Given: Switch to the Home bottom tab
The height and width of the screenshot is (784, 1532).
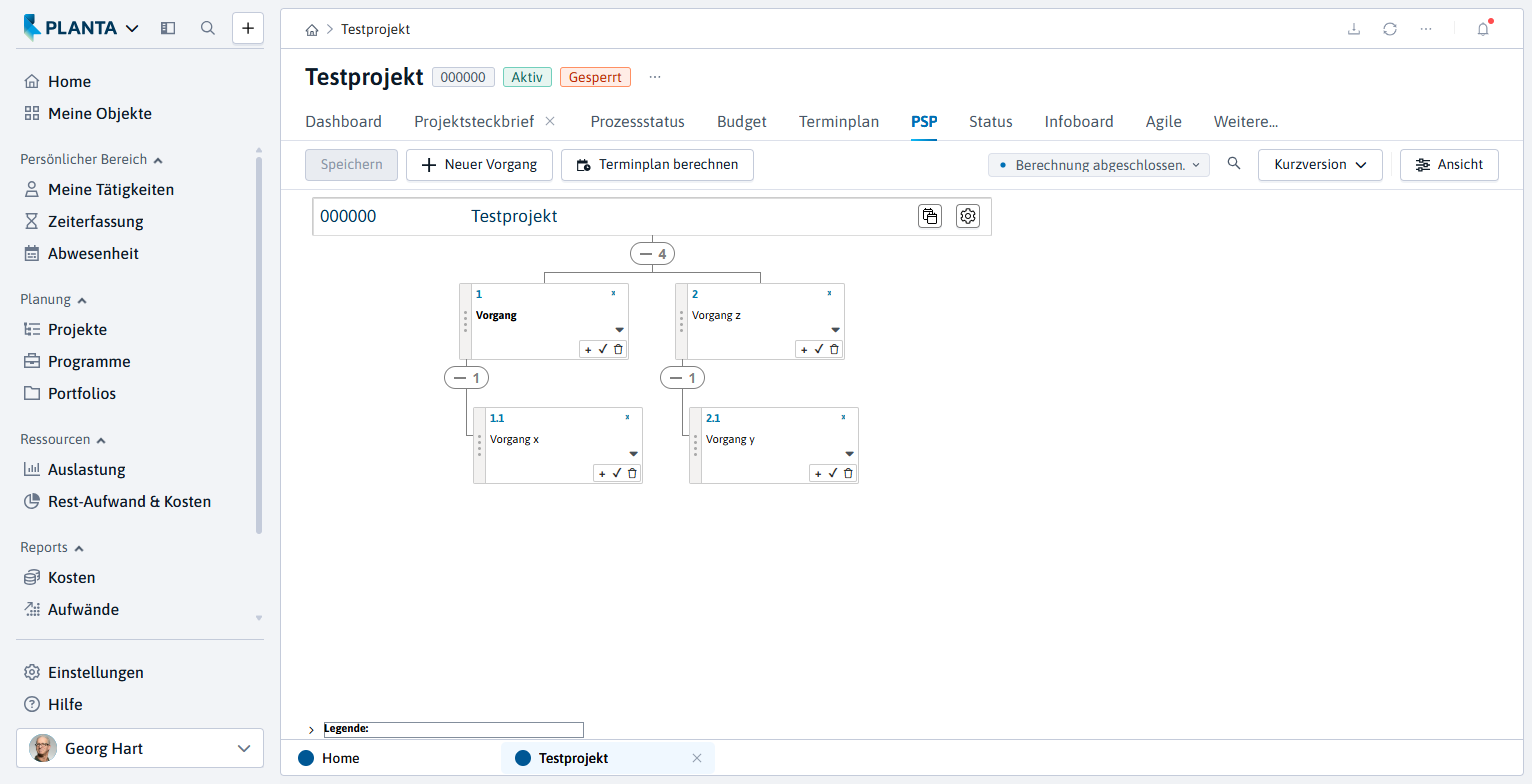Looking at the screenshot, I should point(329,759).
